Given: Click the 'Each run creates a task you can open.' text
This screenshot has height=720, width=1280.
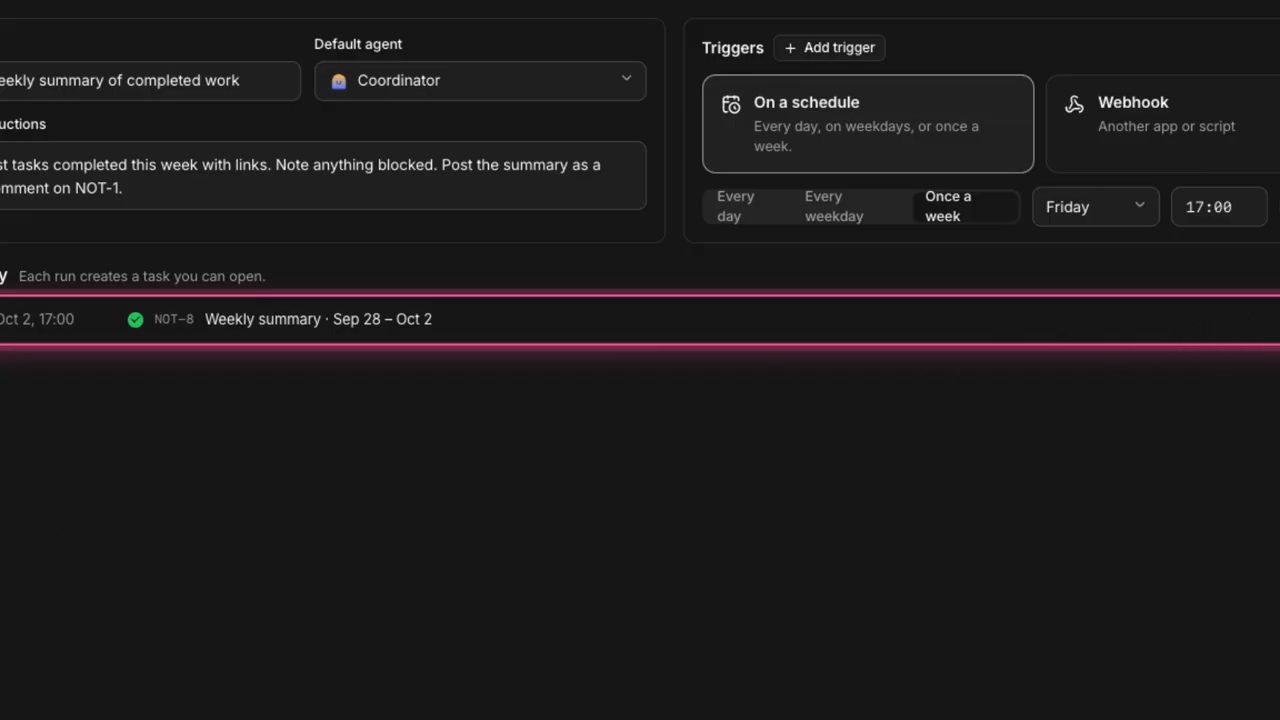Looking at the screenshot, I should (142, 276).
